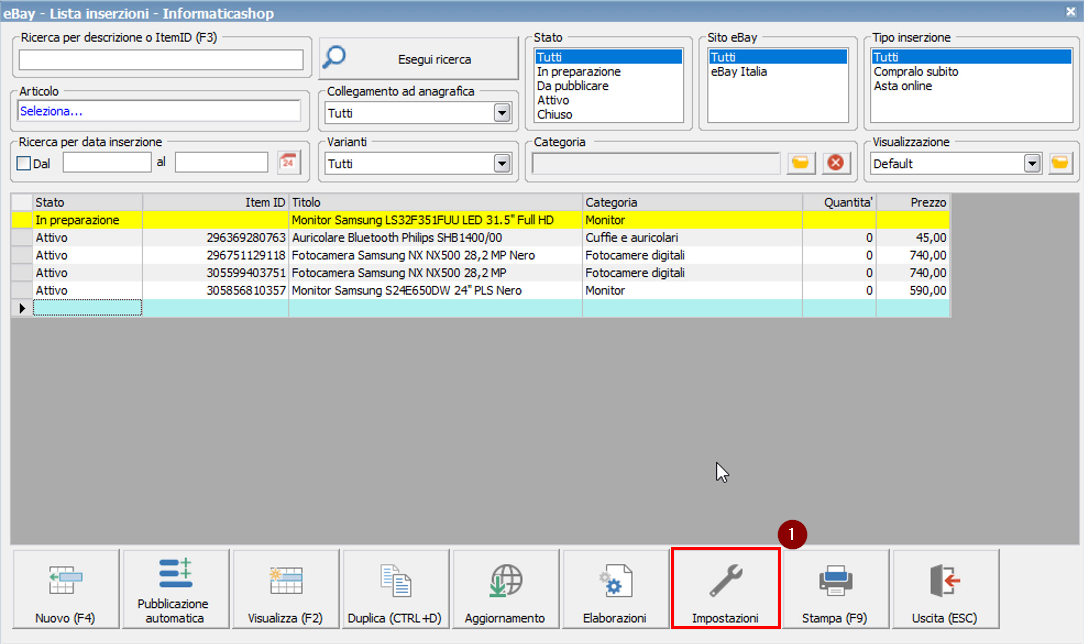Toggle the Dal date checkbox
Screen dimensions: 1084x644
pyautogui.click(x=24, y=164)
